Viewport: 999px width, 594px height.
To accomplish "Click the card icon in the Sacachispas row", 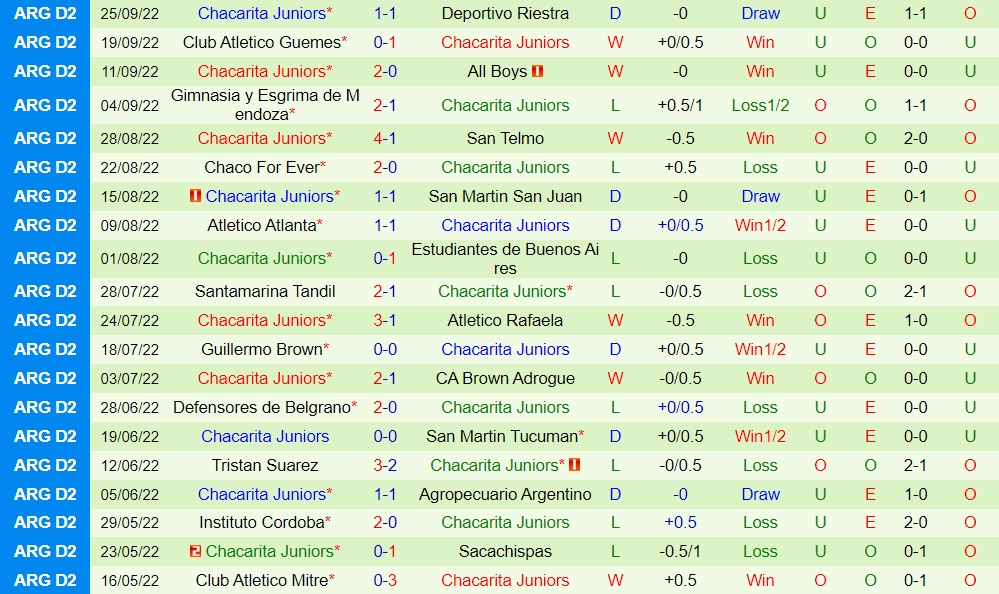I will (x=195, y=552).
